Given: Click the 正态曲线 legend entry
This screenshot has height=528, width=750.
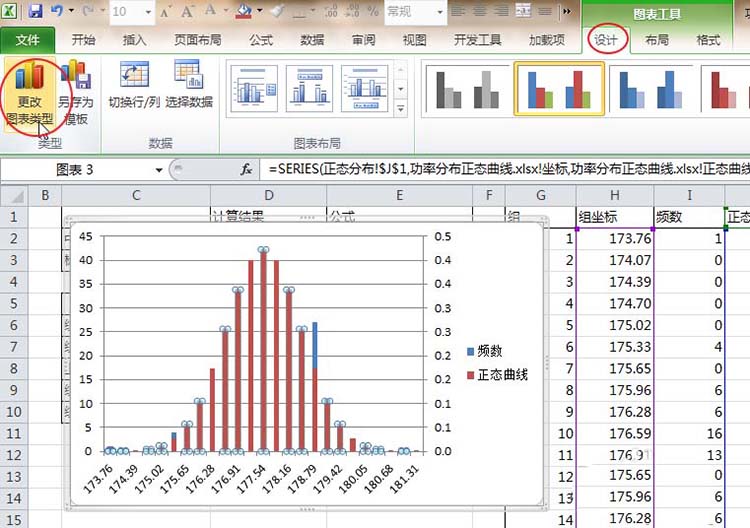Looking at the screenshot, I should [x=497, y=374].
